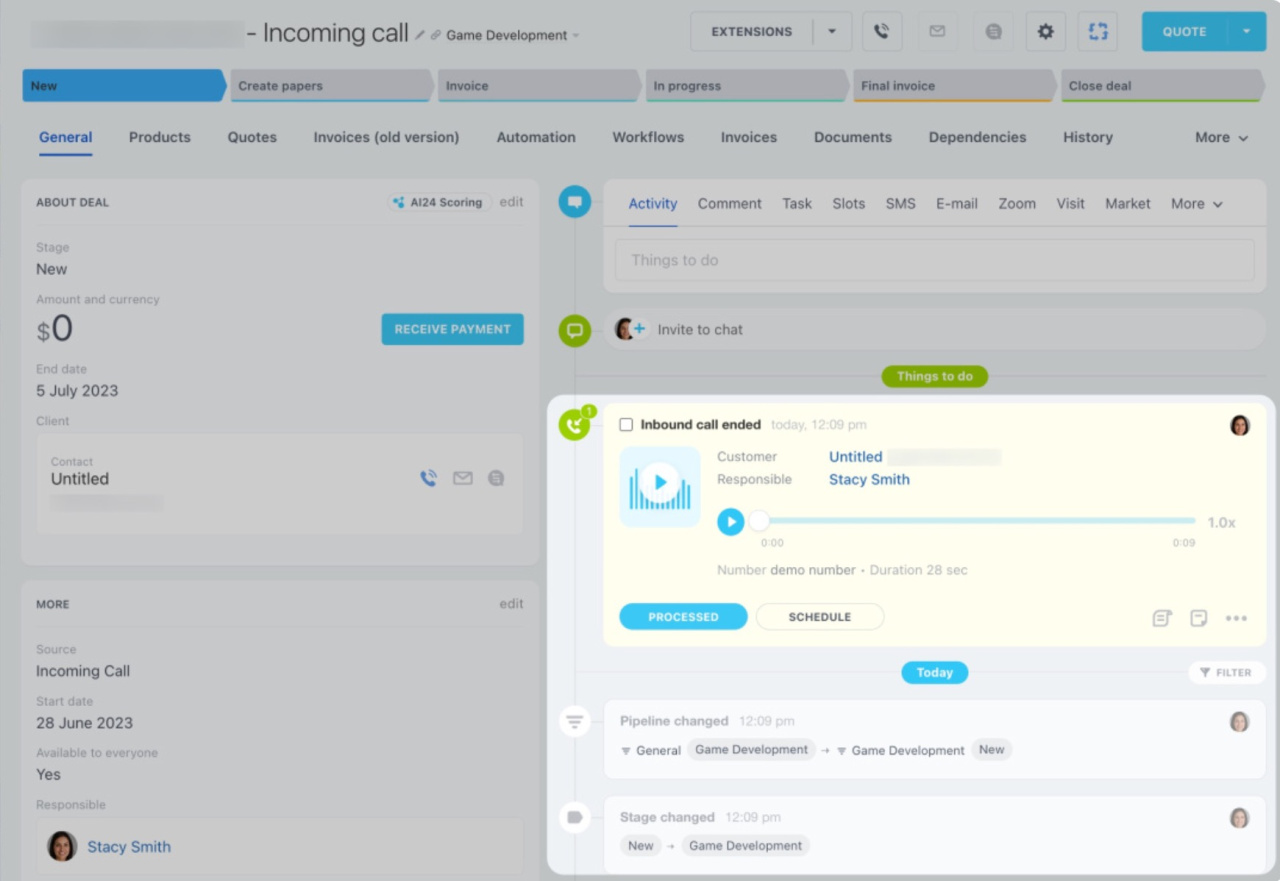Change the 1.0x playback speed
The height and width of the screenshot is (881, 1280).
(x=1221, y=522)
